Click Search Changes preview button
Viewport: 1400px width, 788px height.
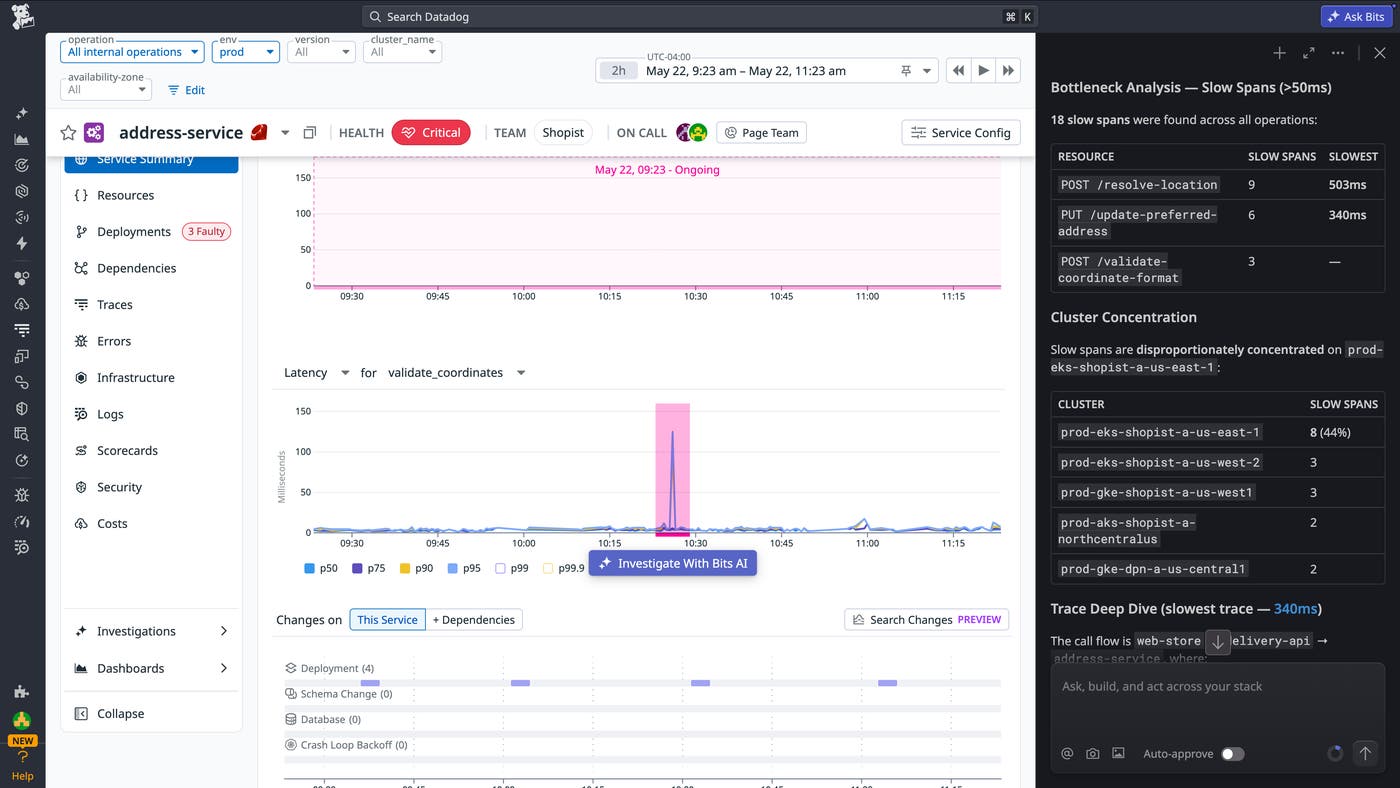tap(926, 620)
